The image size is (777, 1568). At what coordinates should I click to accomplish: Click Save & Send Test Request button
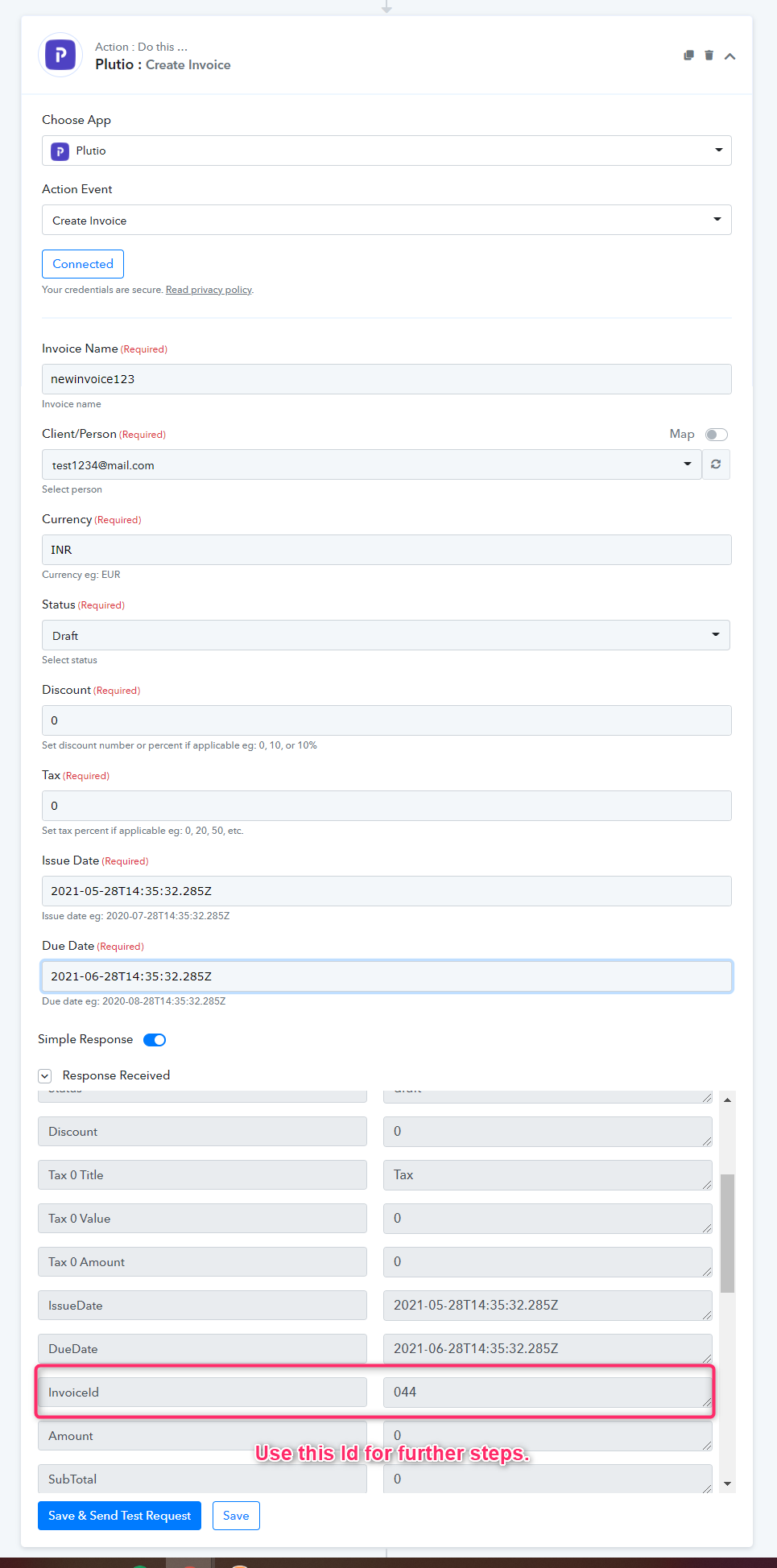(119, 1516)
